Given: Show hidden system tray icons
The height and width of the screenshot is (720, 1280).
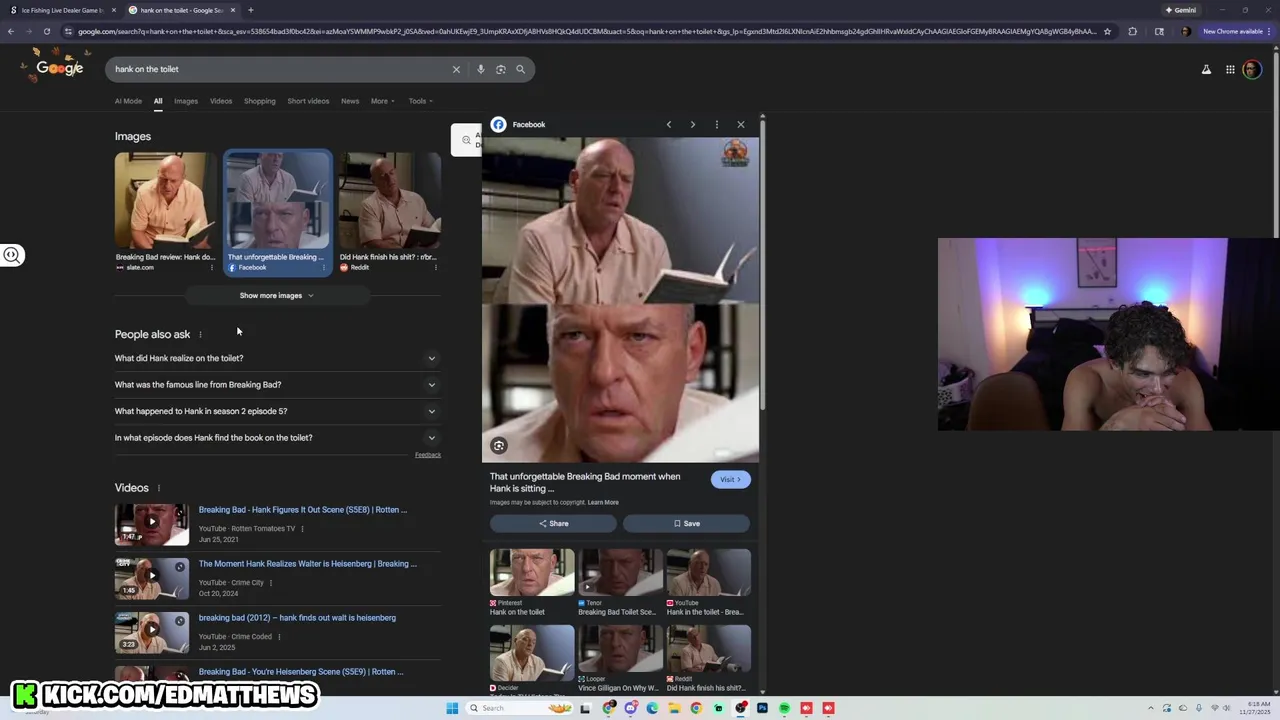Looking at the screenshot, I should click(1151, 708).
